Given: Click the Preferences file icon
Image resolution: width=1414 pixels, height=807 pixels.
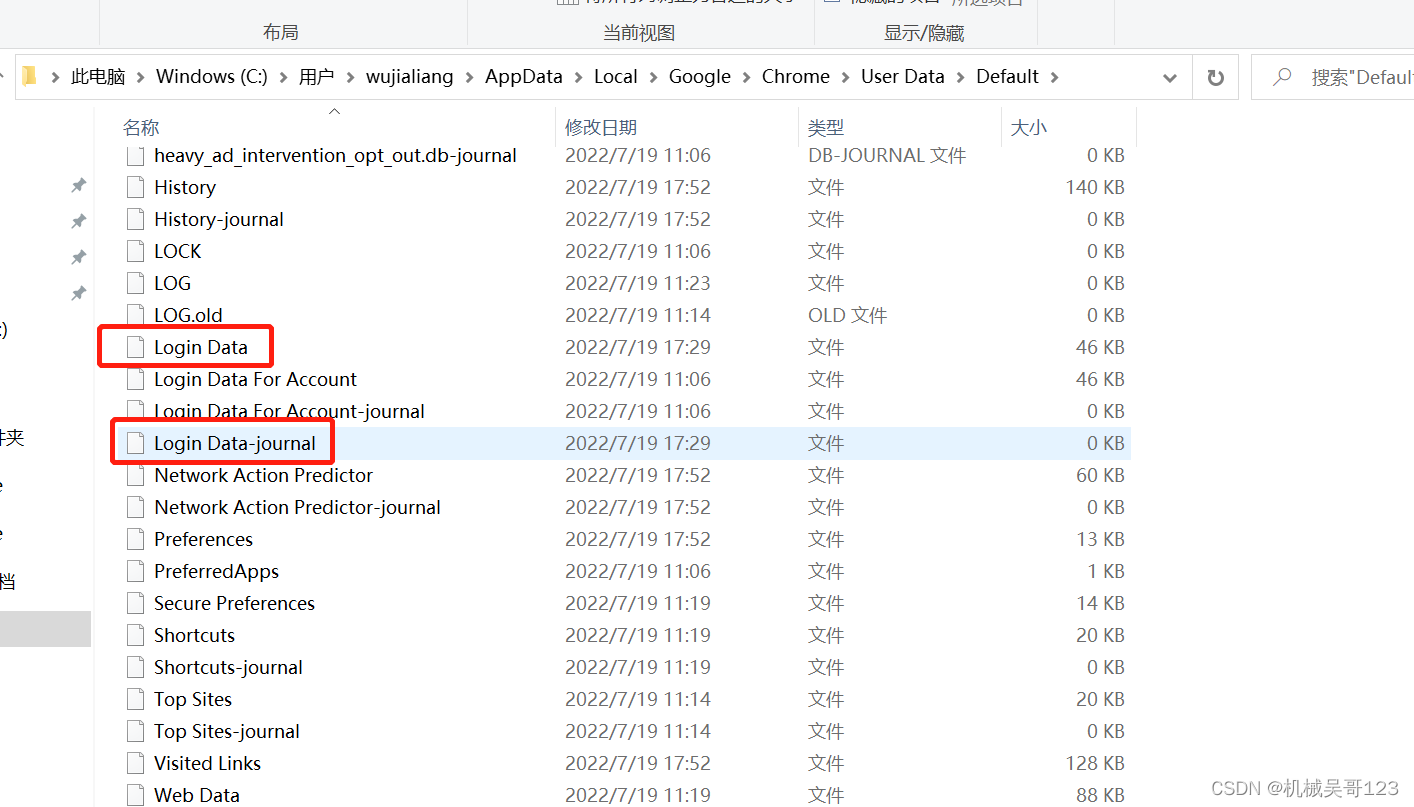Looking at the screenshot, I should (136, 539).
